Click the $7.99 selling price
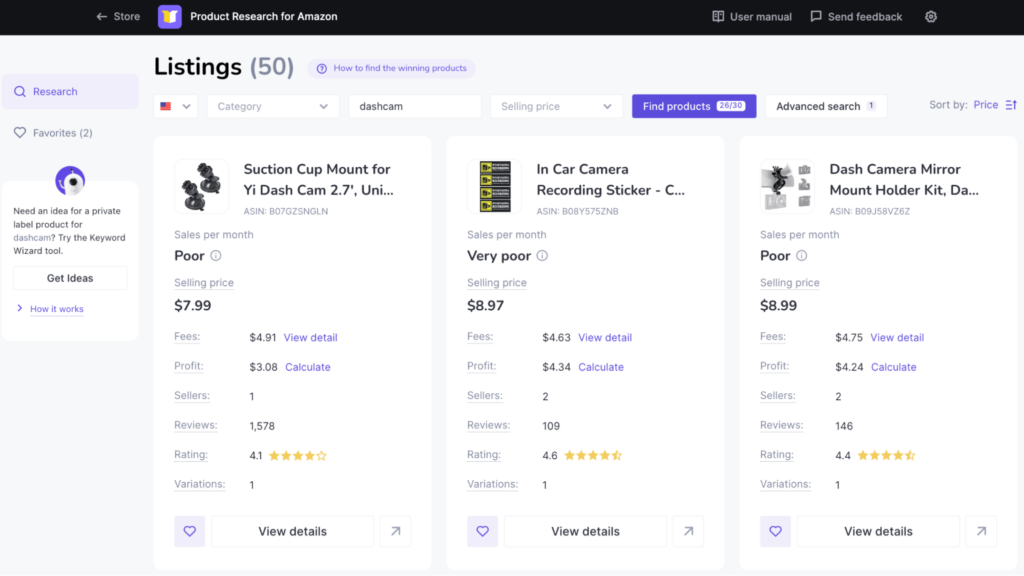This screenshot has width=1024, height=576. [x=193, y=306]
